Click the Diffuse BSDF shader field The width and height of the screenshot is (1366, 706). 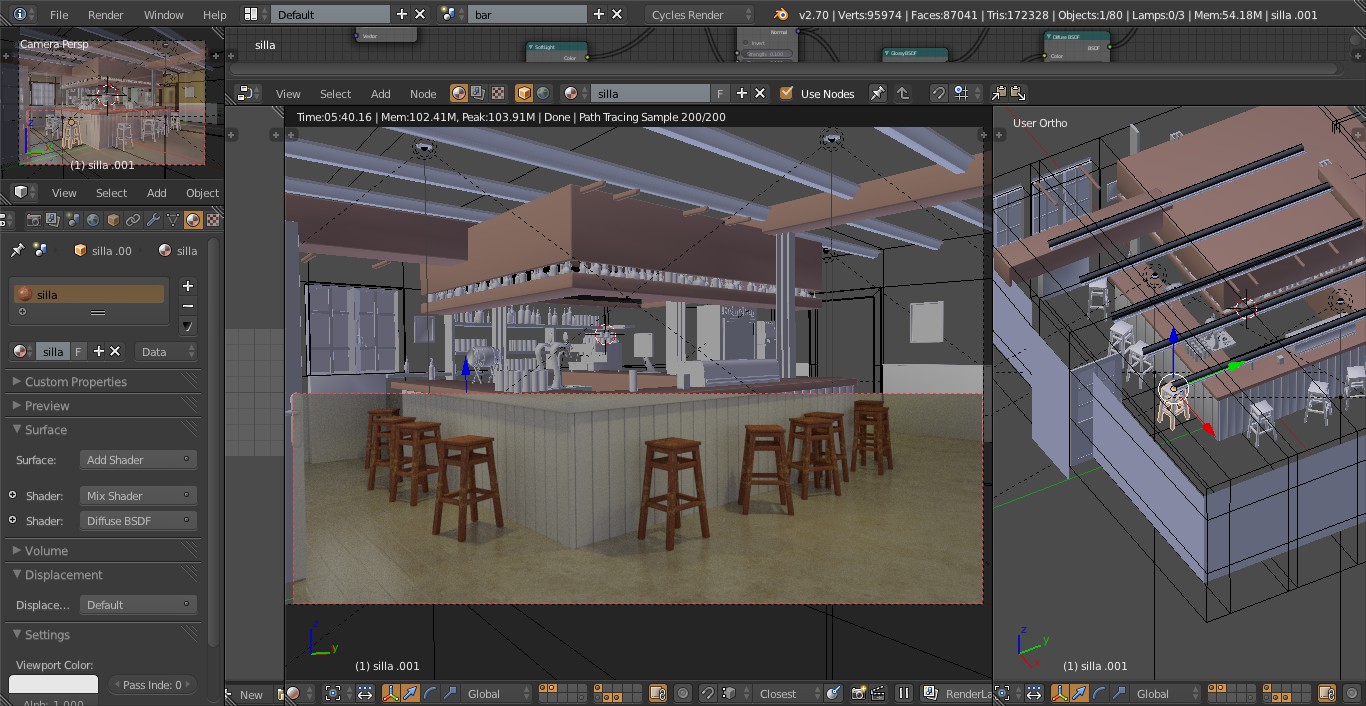[x=137, y=521]
